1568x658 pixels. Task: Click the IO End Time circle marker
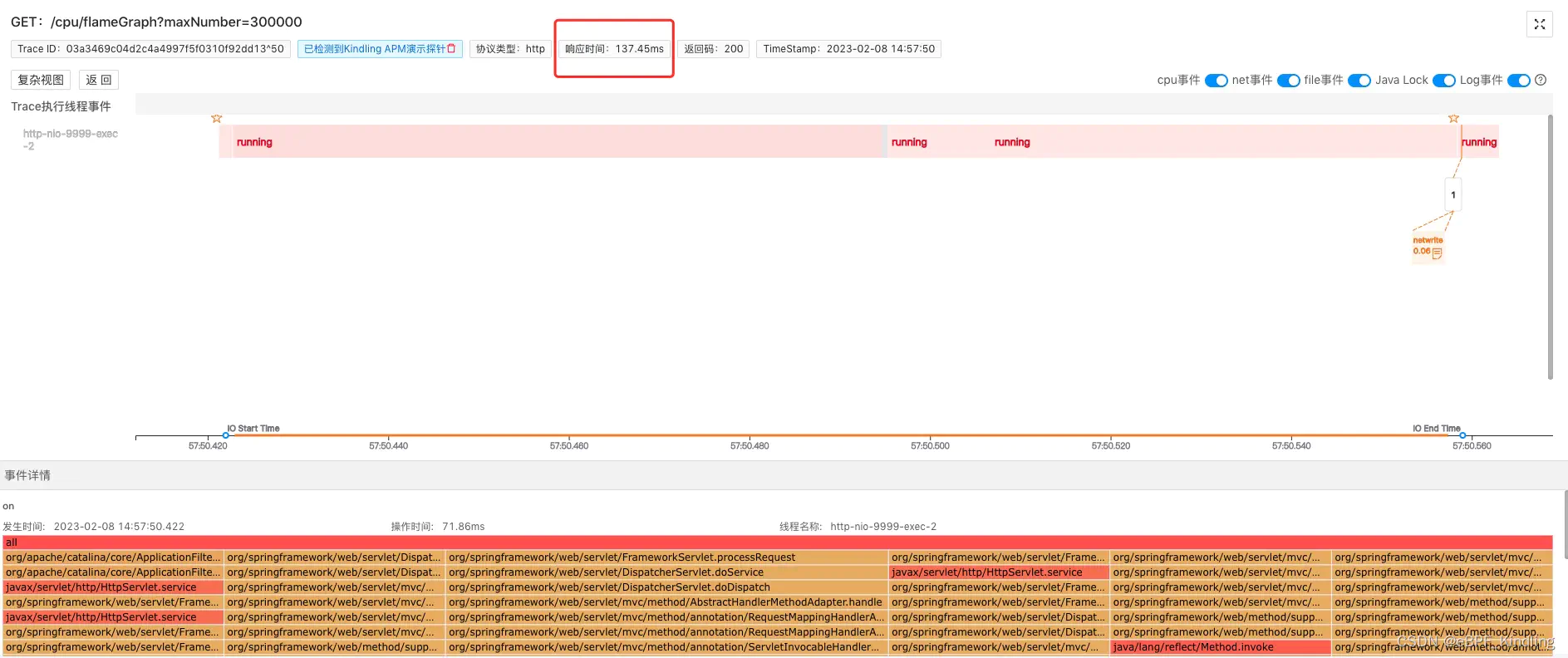(1462, 435)
